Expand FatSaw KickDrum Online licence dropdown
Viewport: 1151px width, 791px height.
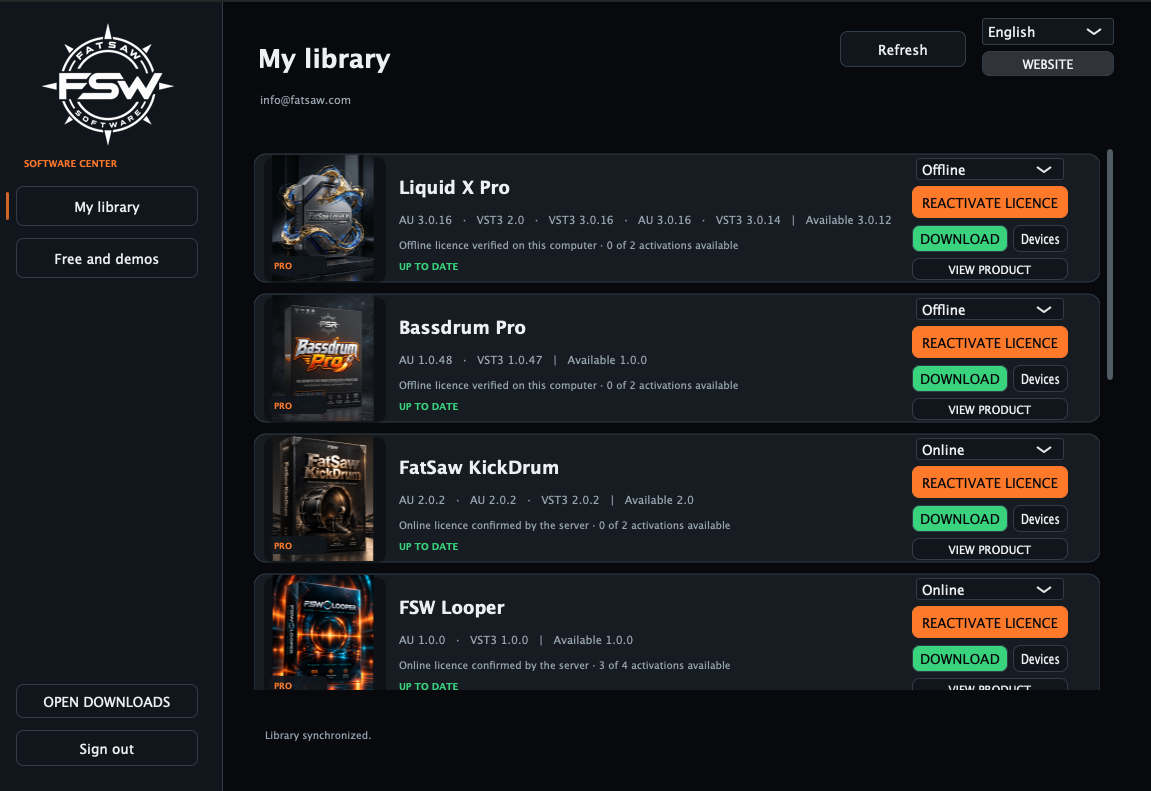pos(989,450)
